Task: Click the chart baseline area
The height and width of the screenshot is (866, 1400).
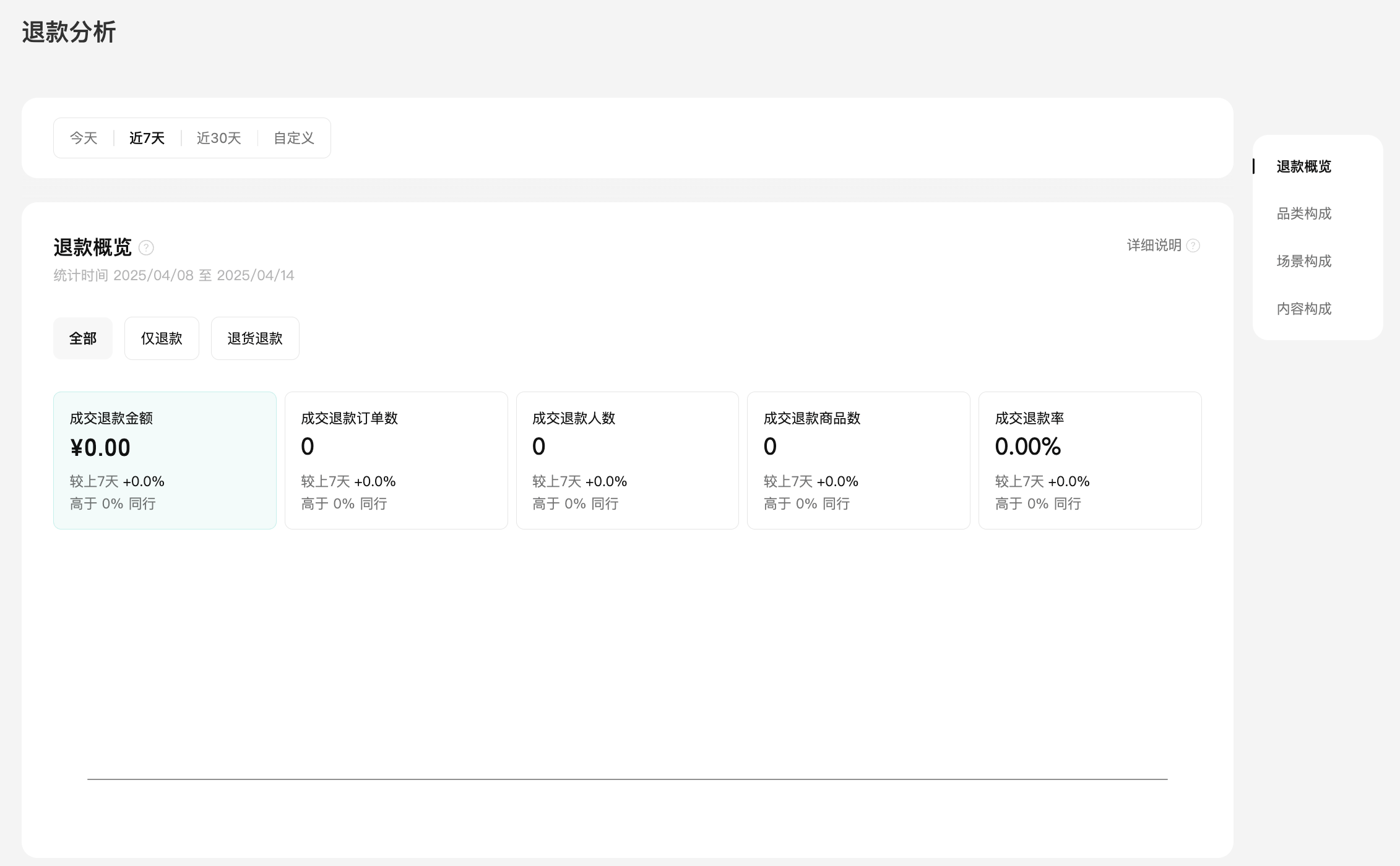Action: (x=627, y=779)
